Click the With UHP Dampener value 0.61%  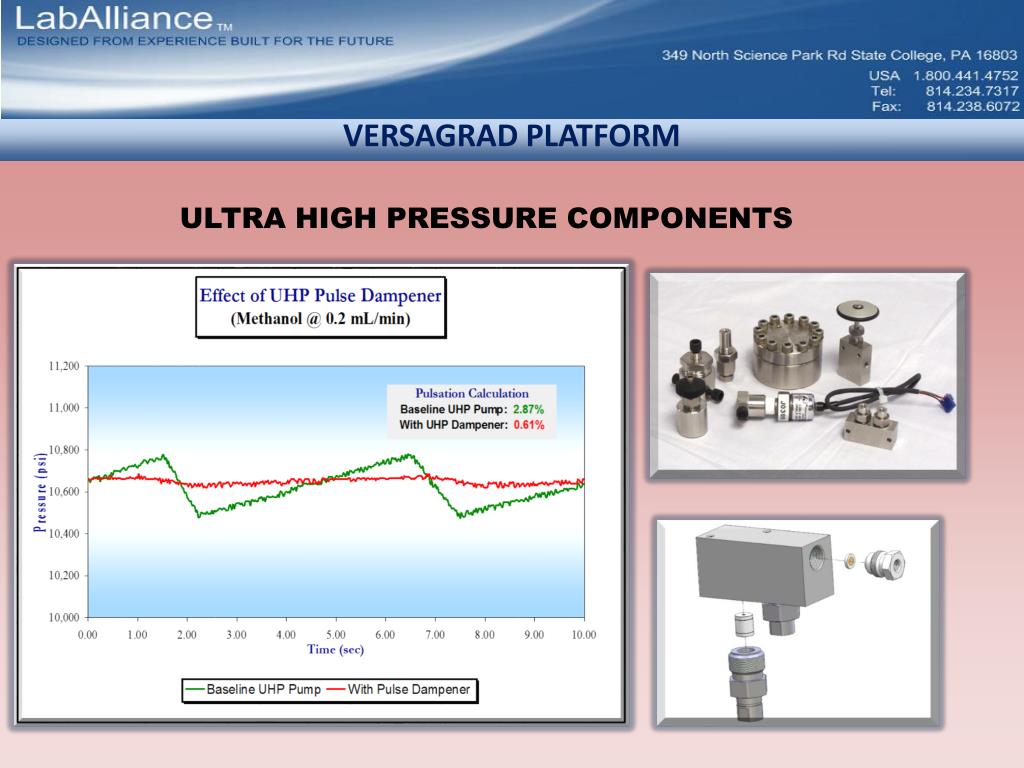529,425
